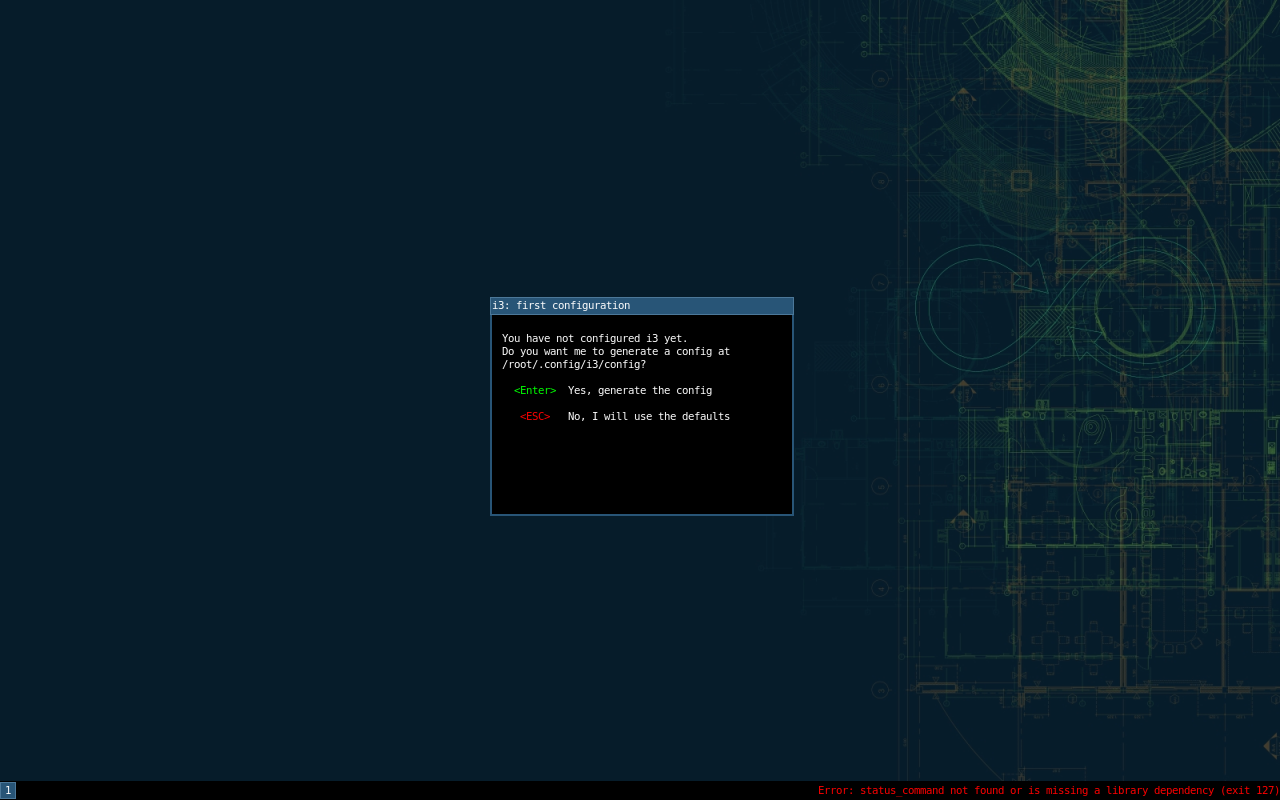Click the red <ESC> key label
The height and width of the screenshot is (800, 1280).
click(x=535, y=416)
